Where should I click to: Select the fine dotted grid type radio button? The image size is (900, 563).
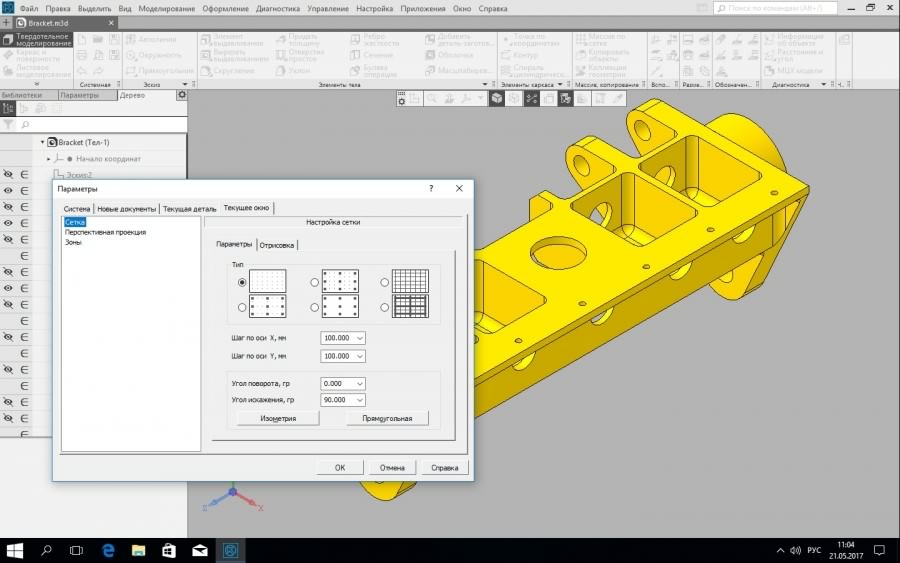tap(242, 281)
